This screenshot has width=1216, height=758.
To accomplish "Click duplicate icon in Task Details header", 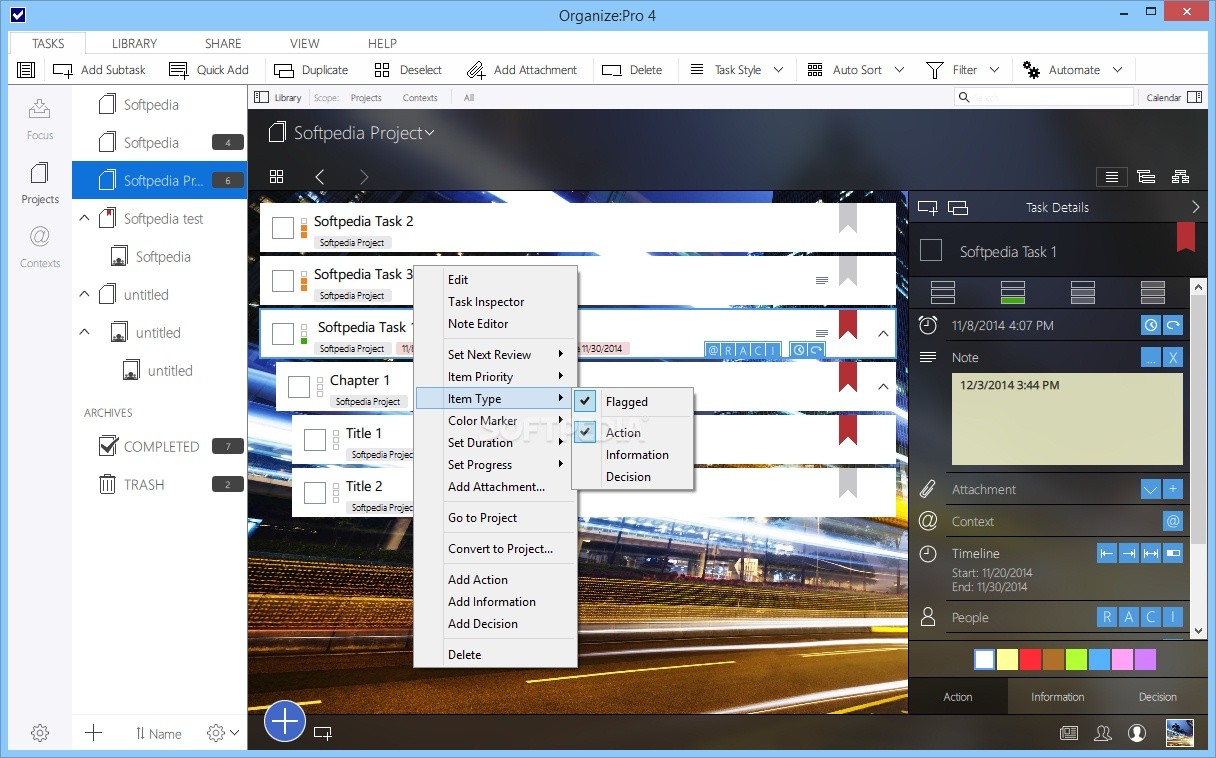I will pyautogui.click(x=957, y=208).
